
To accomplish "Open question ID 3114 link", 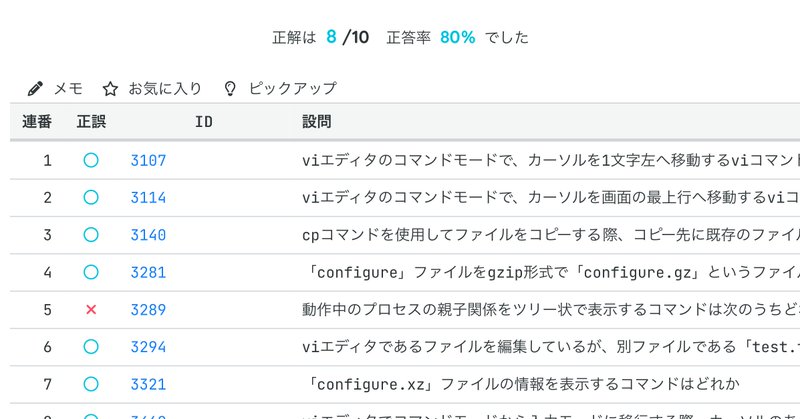I will coord(148,197).
